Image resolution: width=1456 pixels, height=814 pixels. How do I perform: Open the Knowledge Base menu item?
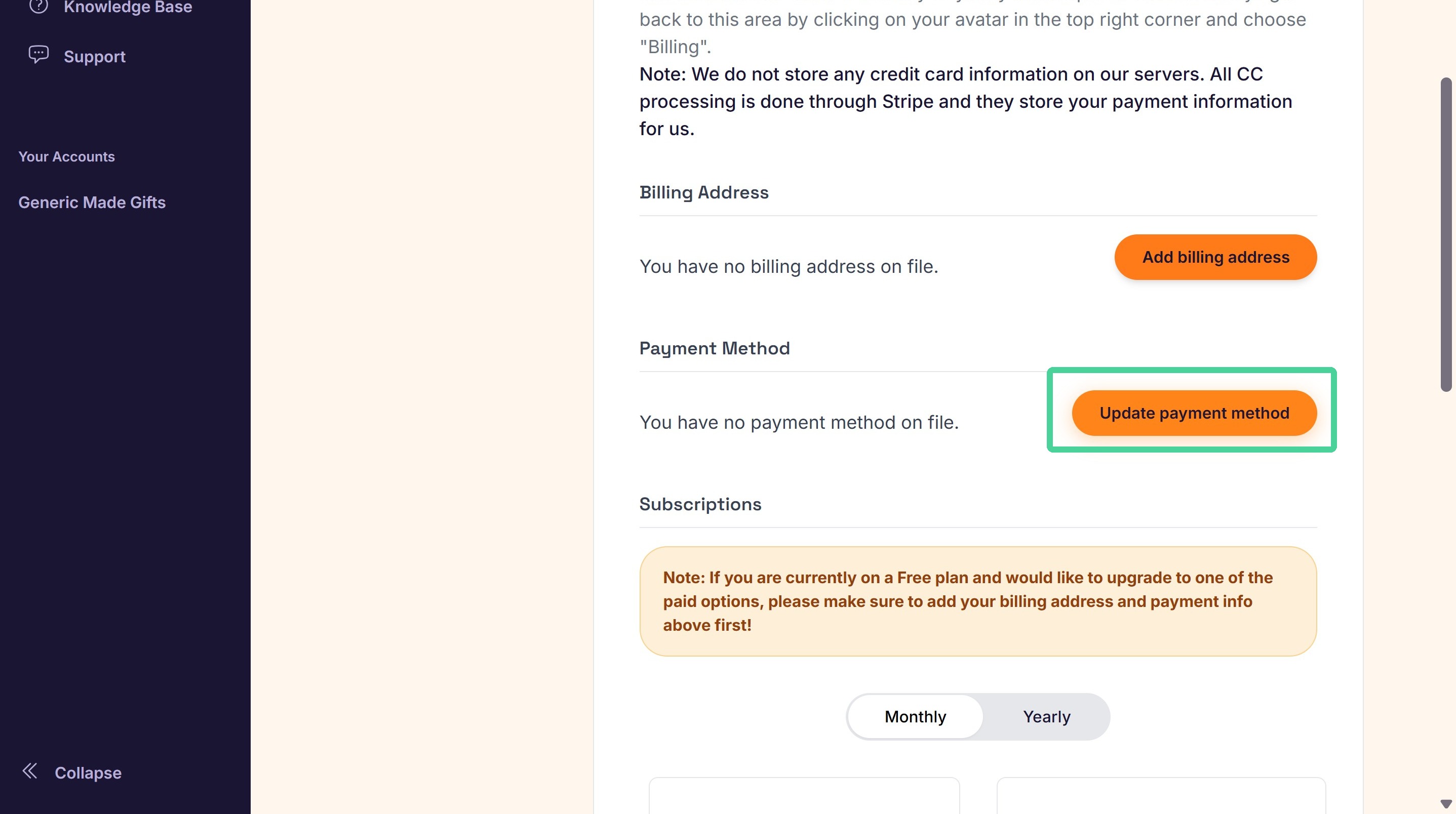coord(128,7)
